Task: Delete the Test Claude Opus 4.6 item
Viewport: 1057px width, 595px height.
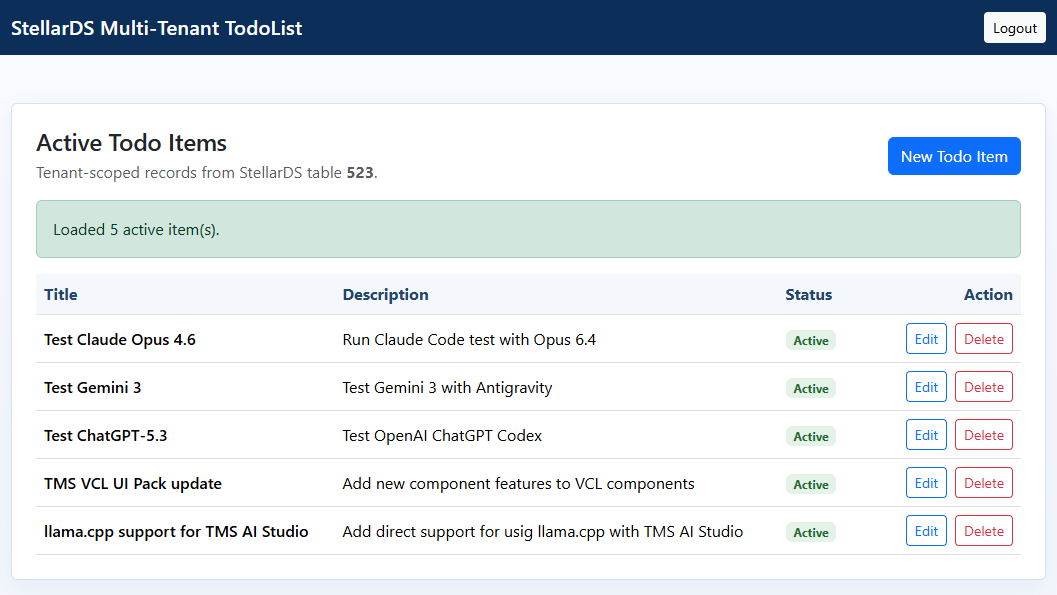Action: (983, 338)
